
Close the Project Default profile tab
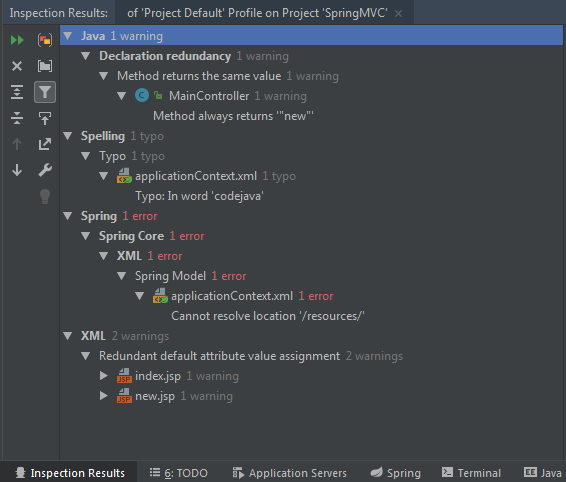pos(399,14)
